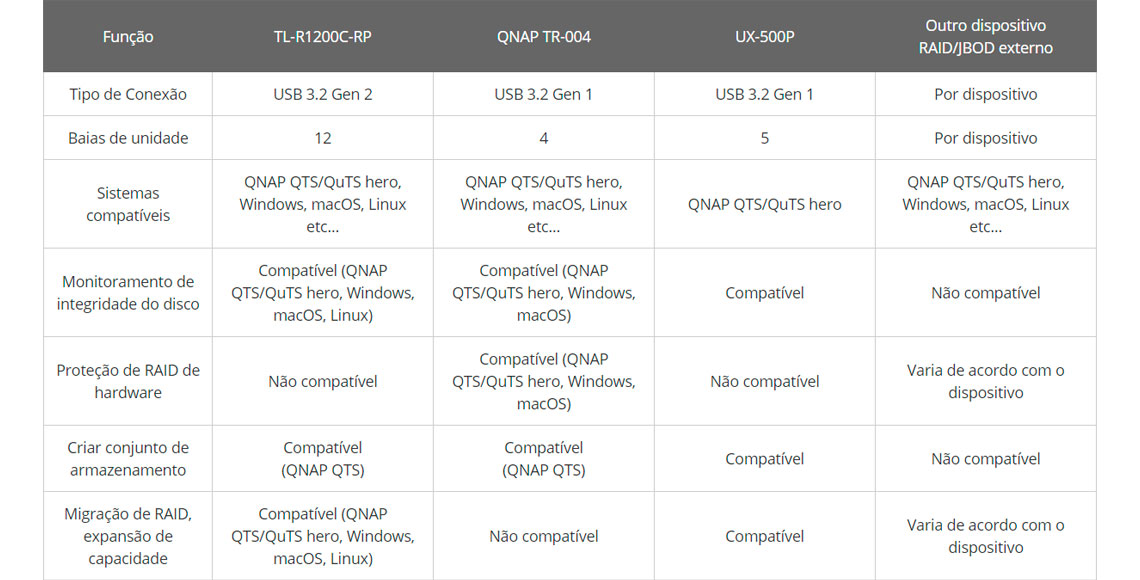The image size is (1140, 580).
Task: Select Proteção de RAID de hardware label
Action: pos(128,381)
